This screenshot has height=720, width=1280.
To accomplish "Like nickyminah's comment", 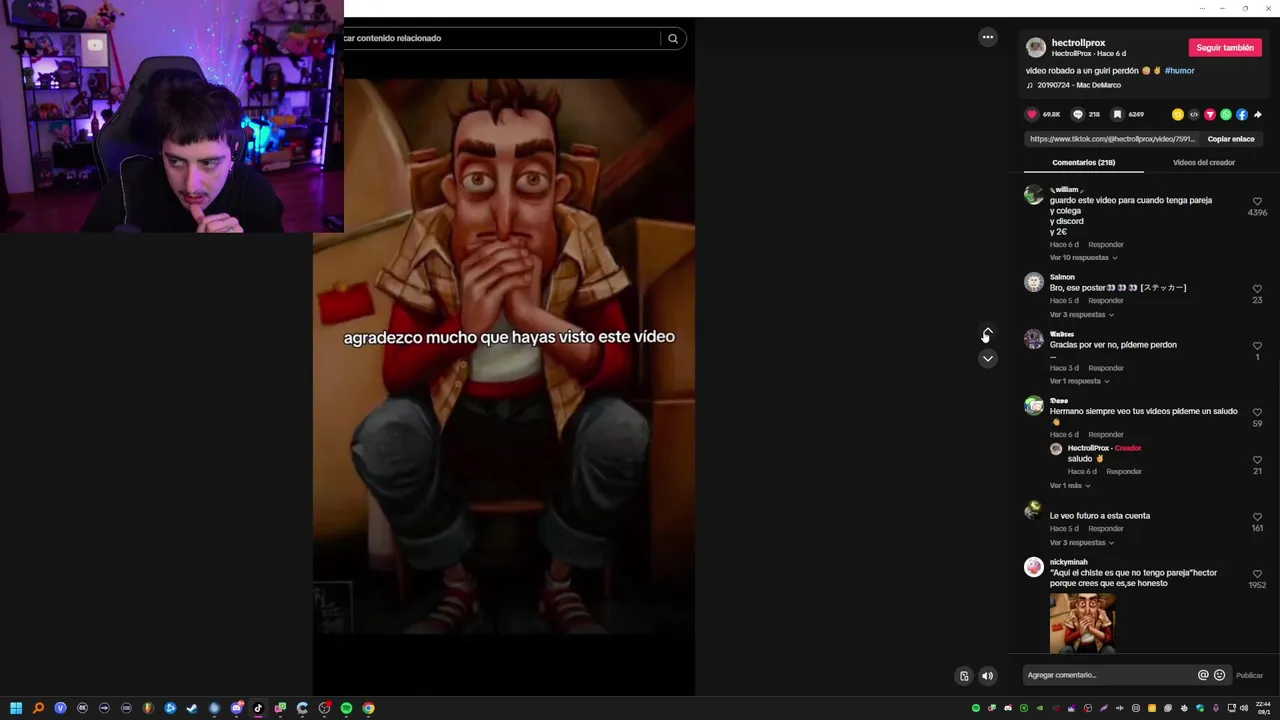I will [1257, 574].
